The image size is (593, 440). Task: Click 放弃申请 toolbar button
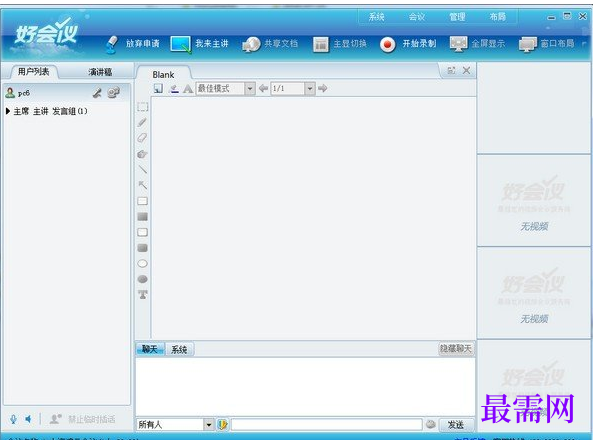pyautogui.click(x=132, y=44)
